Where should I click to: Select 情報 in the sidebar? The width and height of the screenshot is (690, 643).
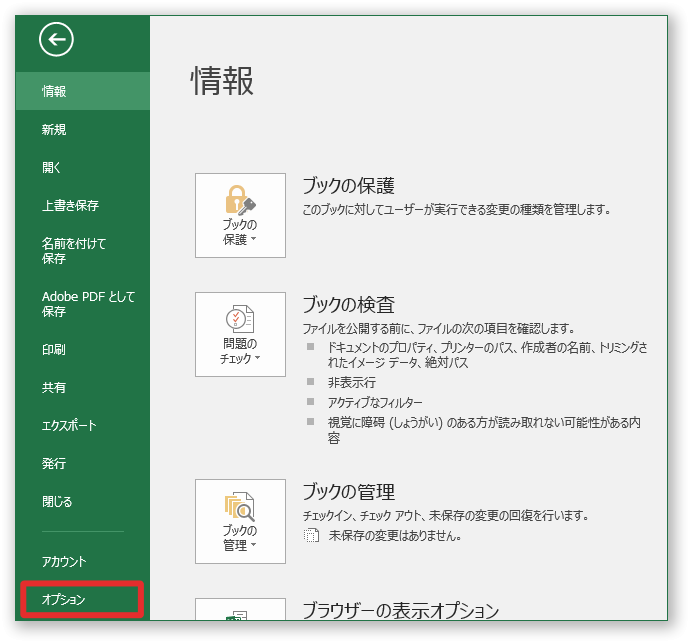pos(83,91)
